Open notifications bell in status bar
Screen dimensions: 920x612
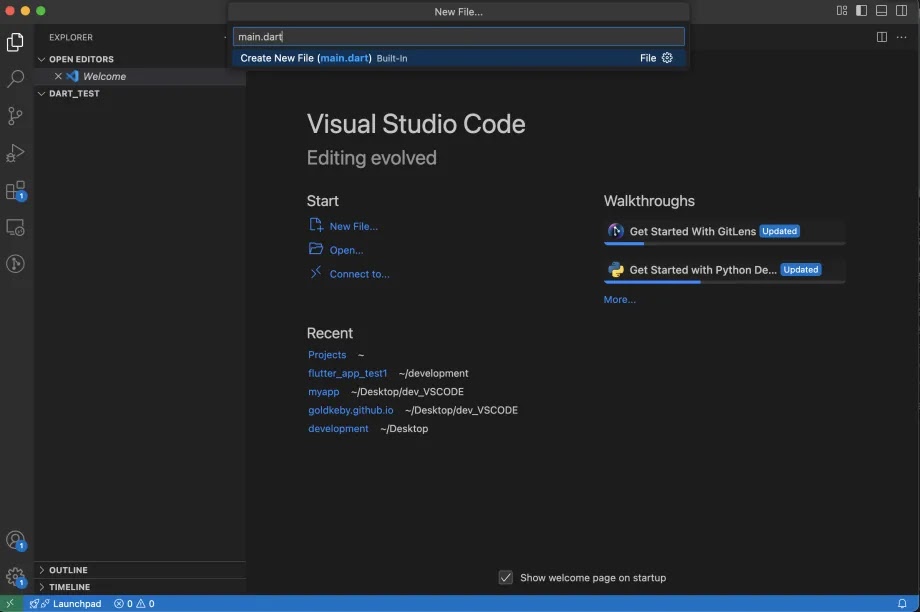click(x=902, y=603)
